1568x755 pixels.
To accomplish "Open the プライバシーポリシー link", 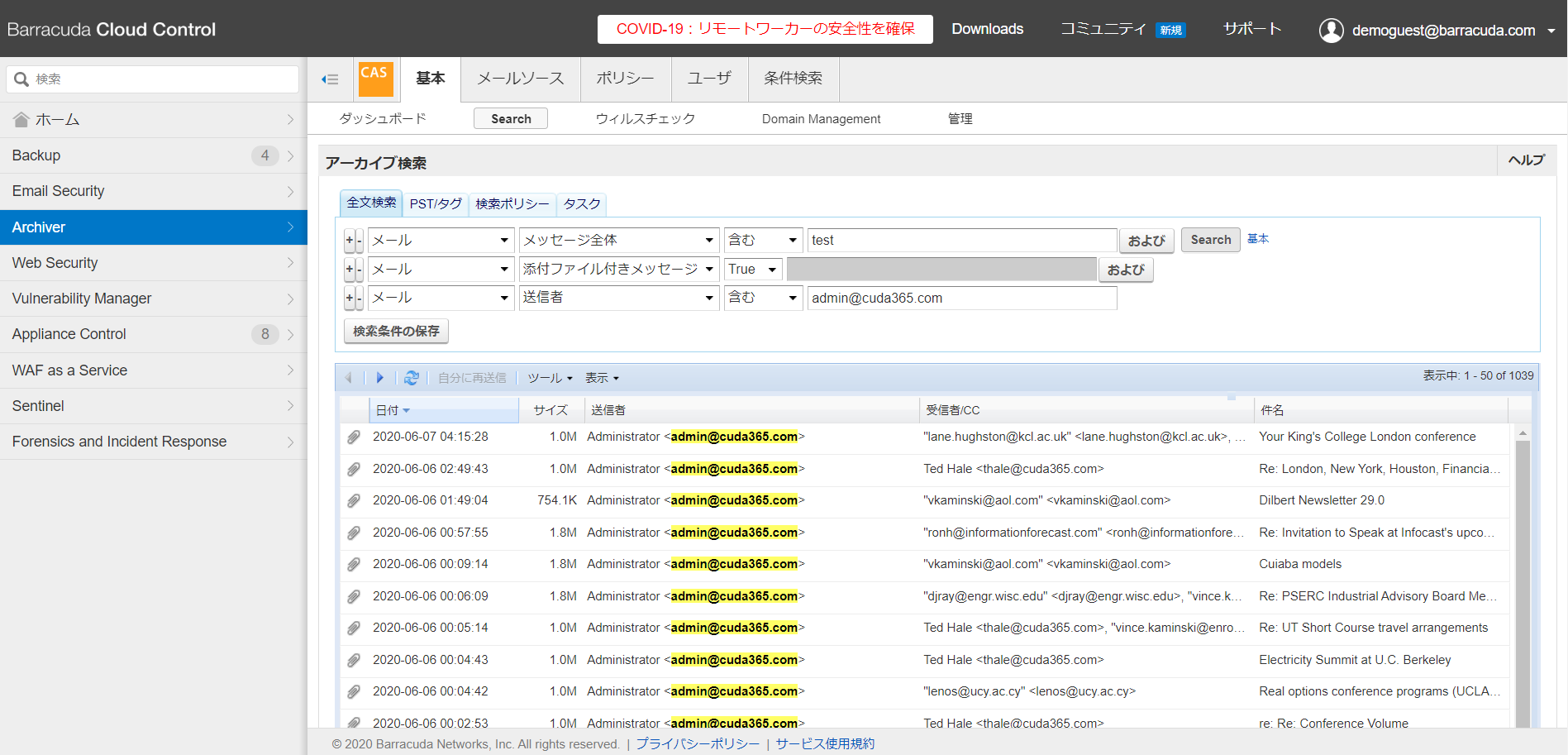I will point(698,743).
